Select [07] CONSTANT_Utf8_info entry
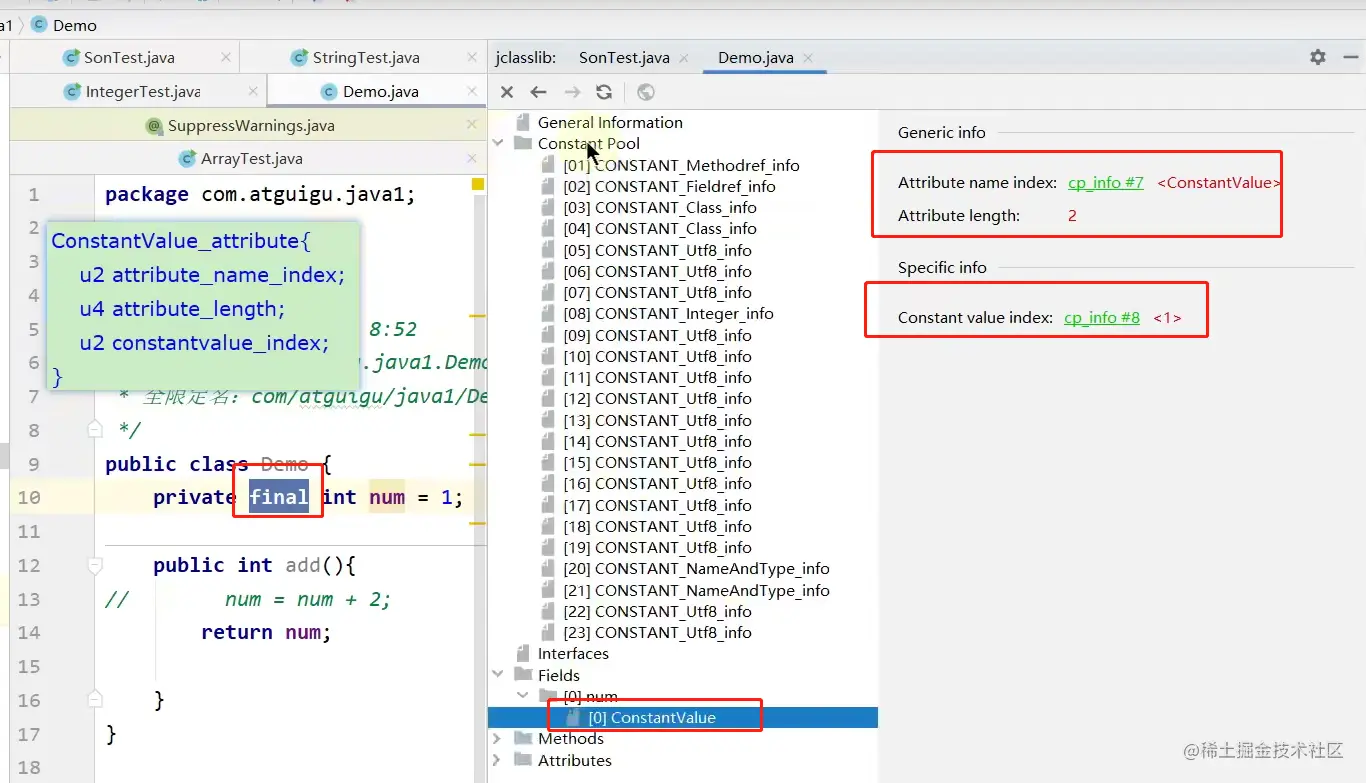1366x783 pixels. click(x=657, y=292)
